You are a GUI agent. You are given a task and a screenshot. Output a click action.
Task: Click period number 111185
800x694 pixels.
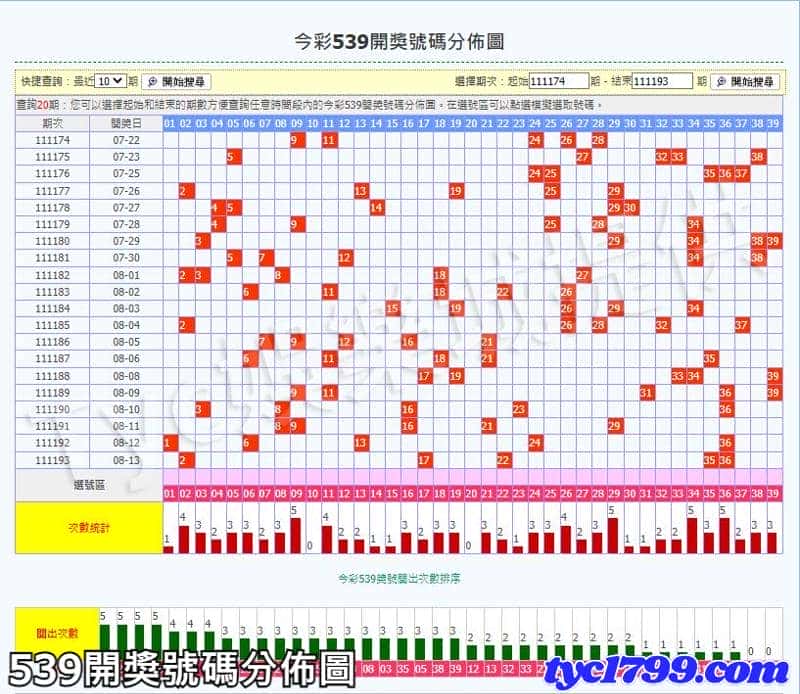(x=53, y=325)
